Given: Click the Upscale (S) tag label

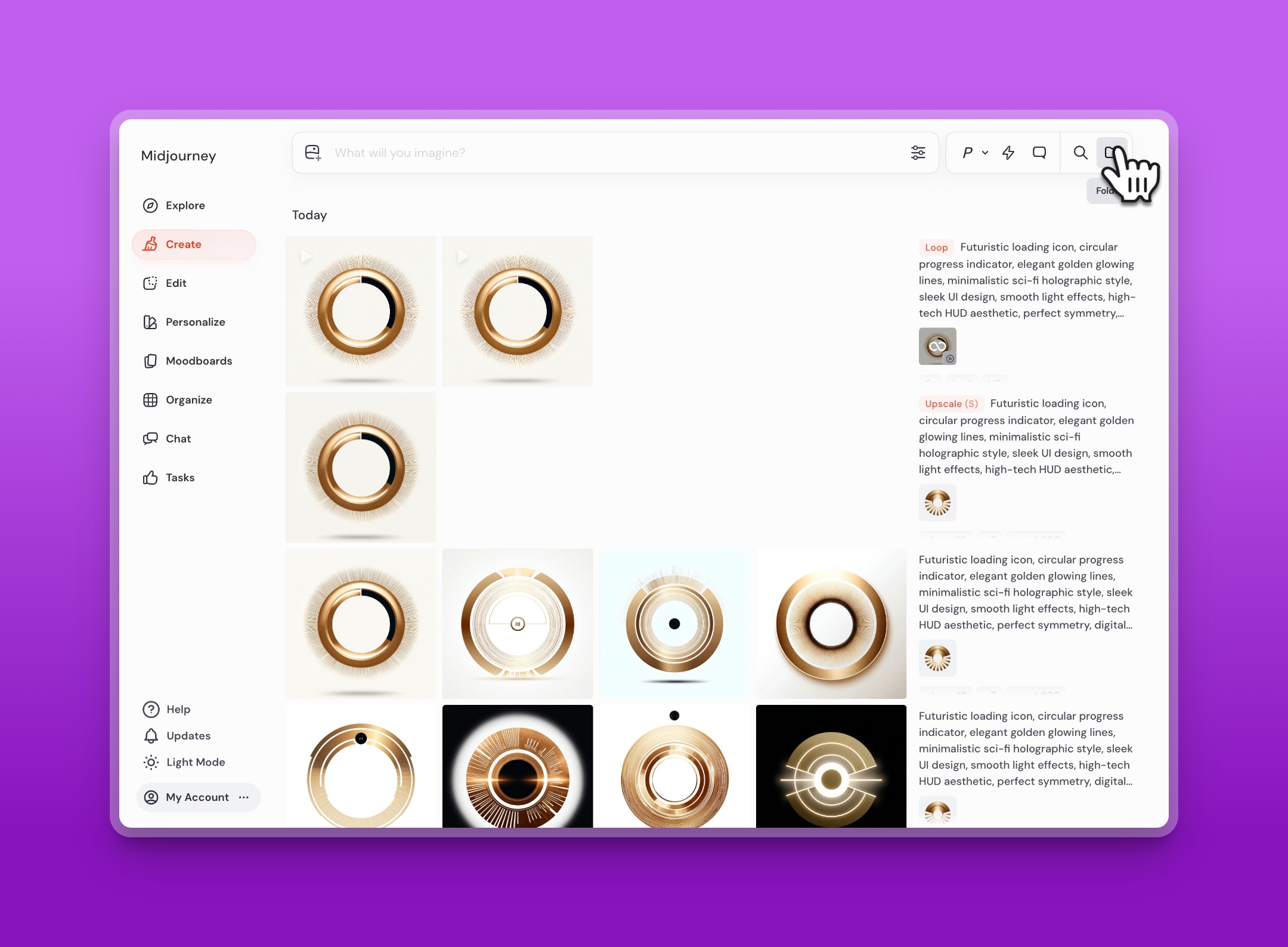Looking at the screenshot, I should 951,404.
